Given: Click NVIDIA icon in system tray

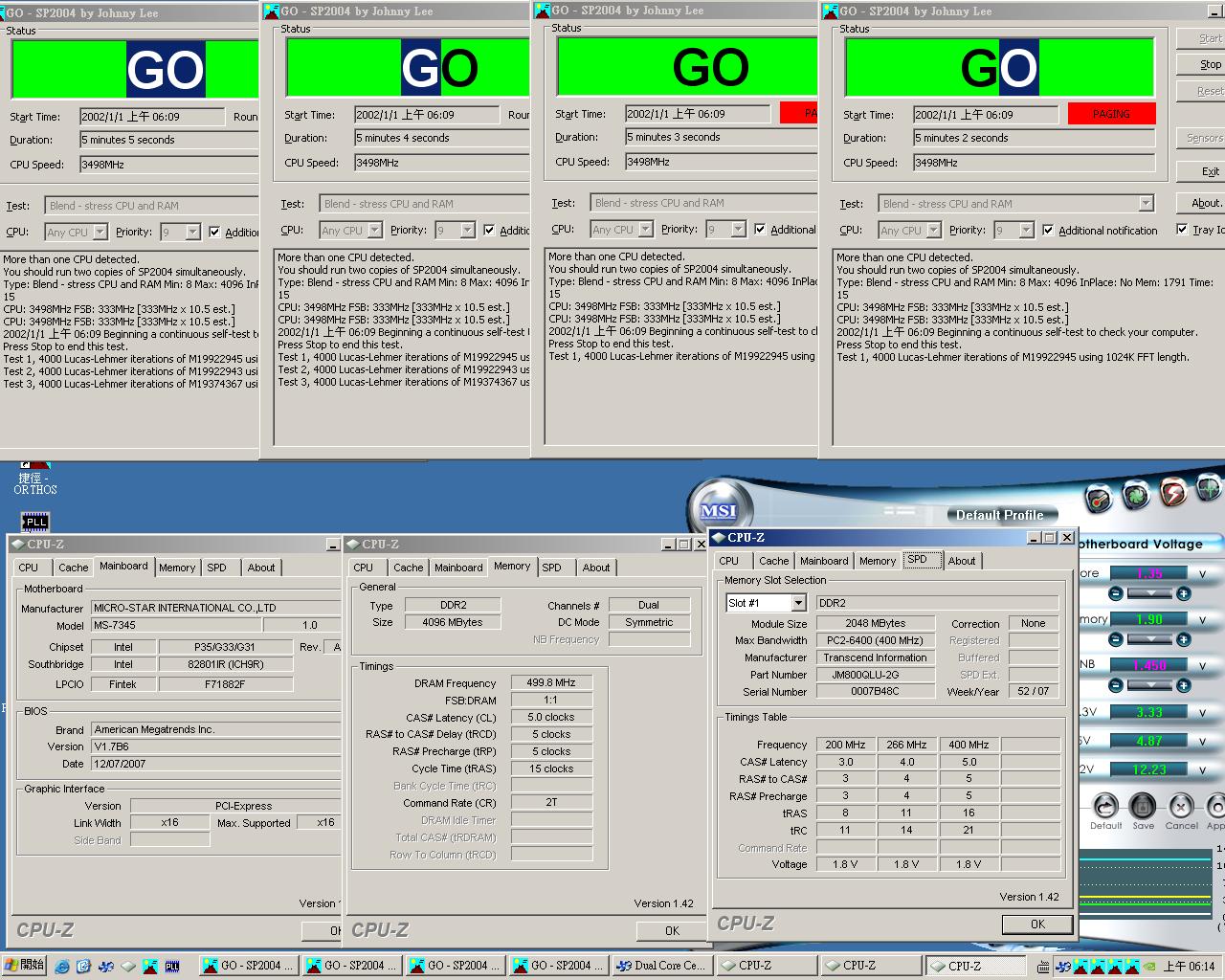Looking at the screenshot, I should tap(1148, 966).
